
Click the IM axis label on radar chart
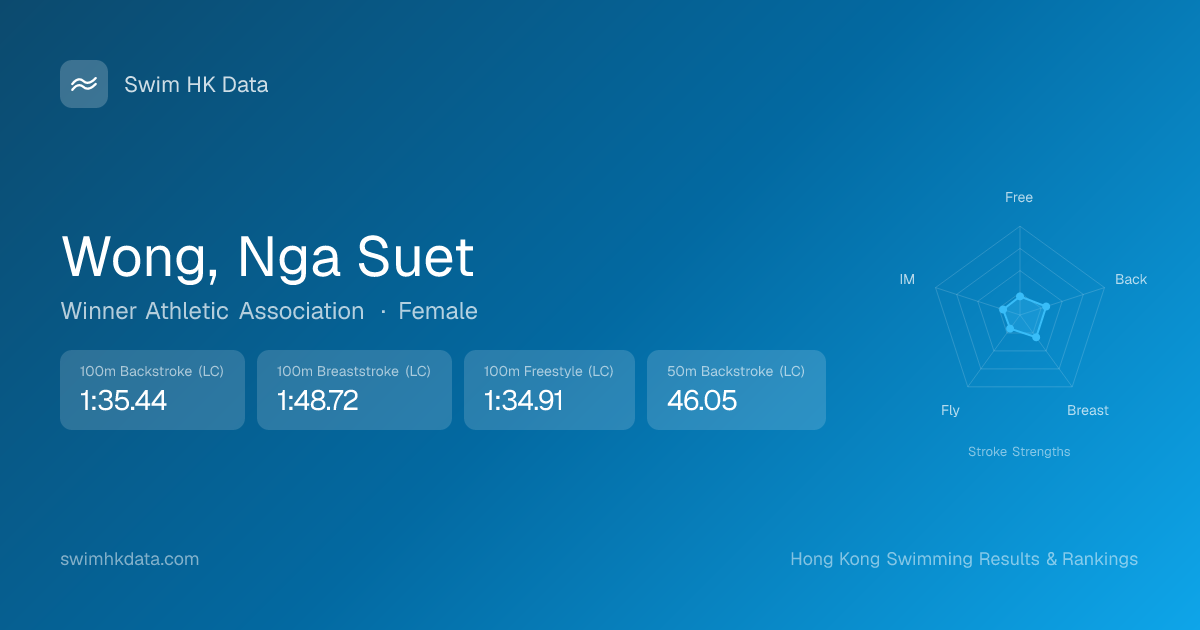907,279
